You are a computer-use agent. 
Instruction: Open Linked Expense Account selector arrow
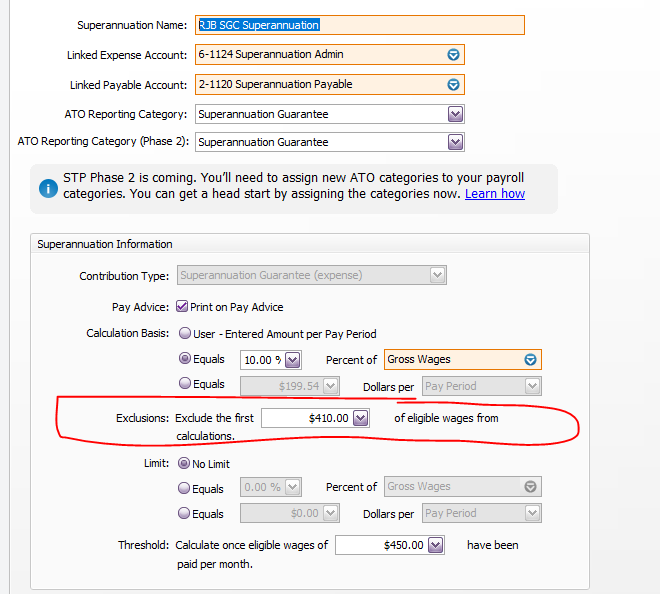coord(453,55)
